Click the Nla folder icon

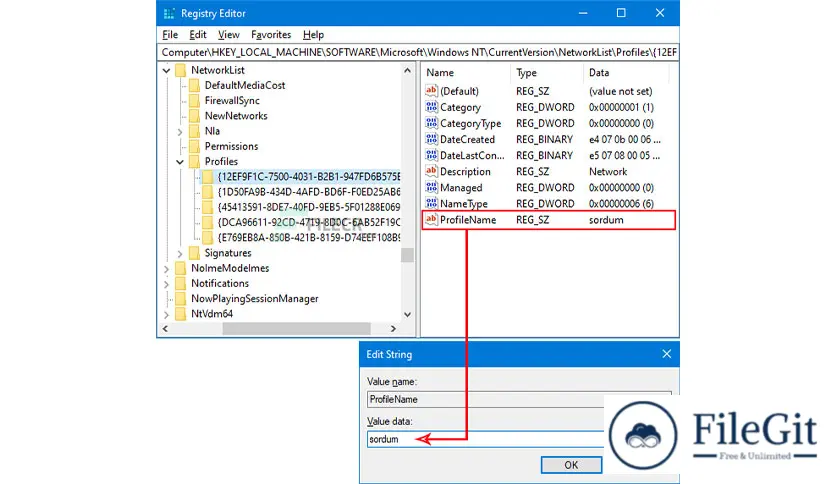(195, 131)
